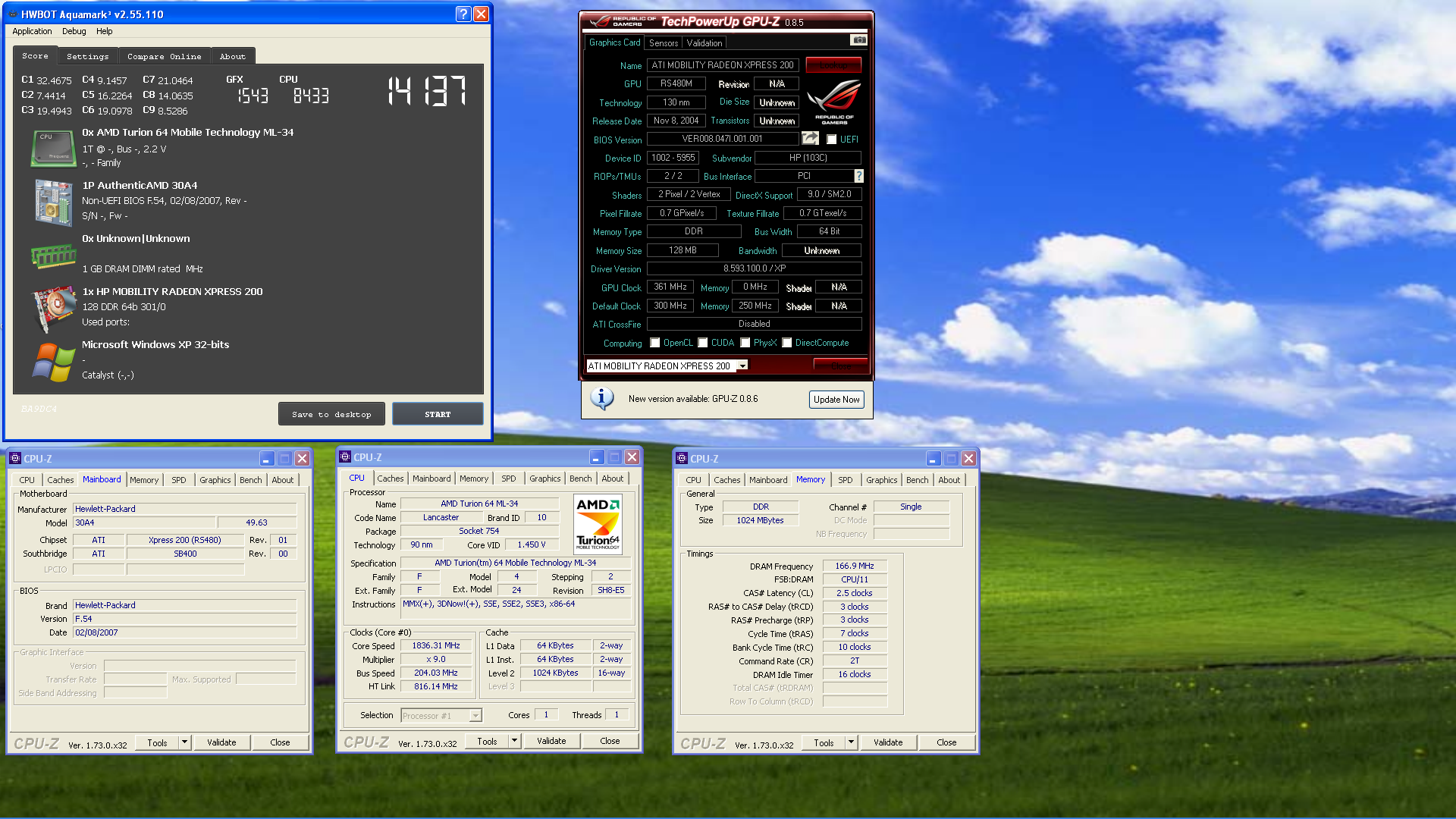Open Caches tab in CPU-Z CPU window
Screen dimensions: 1456x819
coord(391,479)
